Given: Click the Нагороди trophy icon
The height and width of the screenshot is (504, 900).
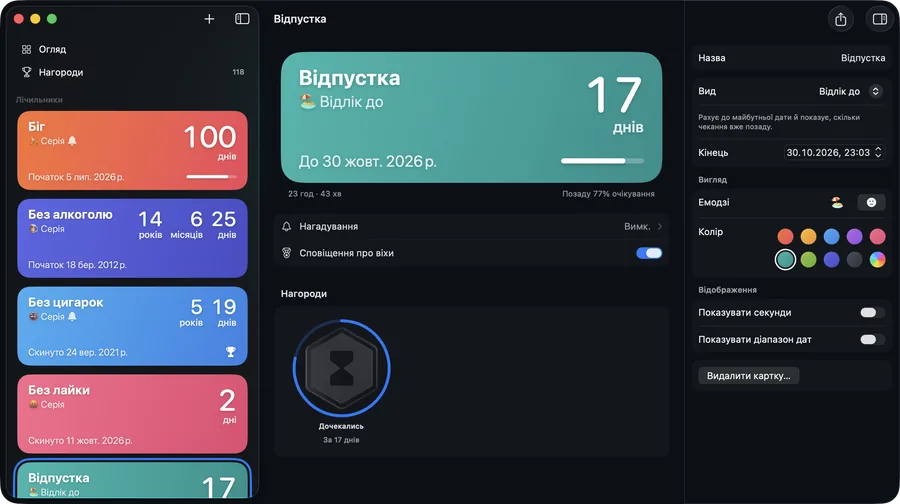Looking at the screenshot, I should [x=26, y=72].
